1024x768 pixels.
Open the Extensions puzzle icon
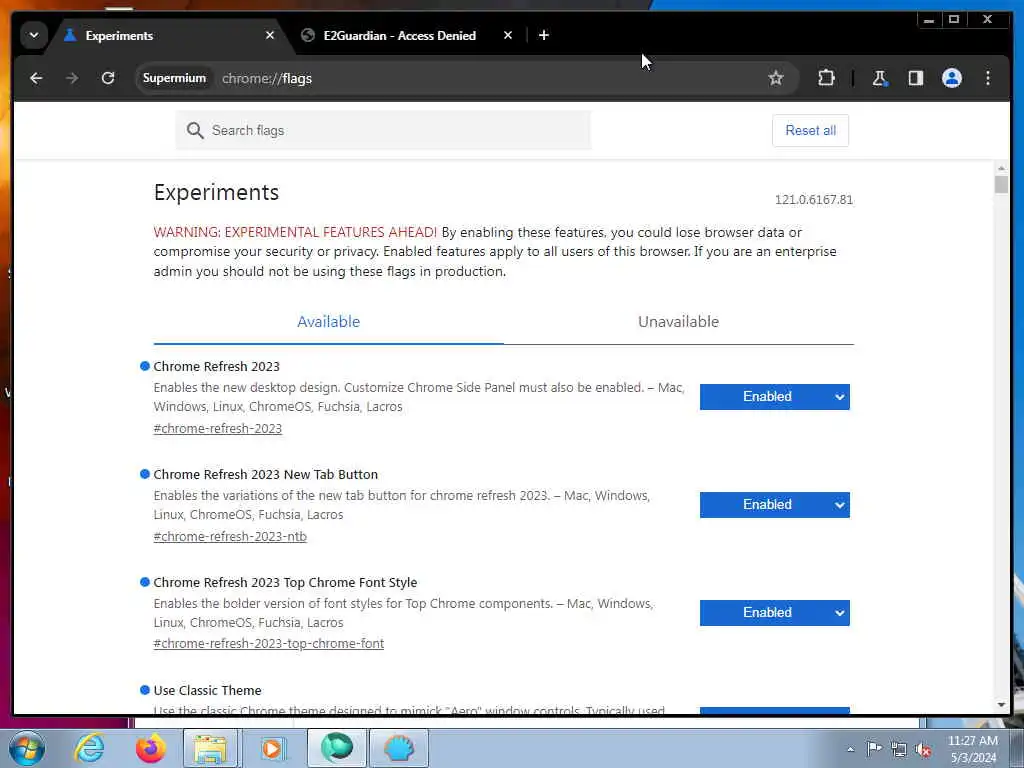pos(826,78)
